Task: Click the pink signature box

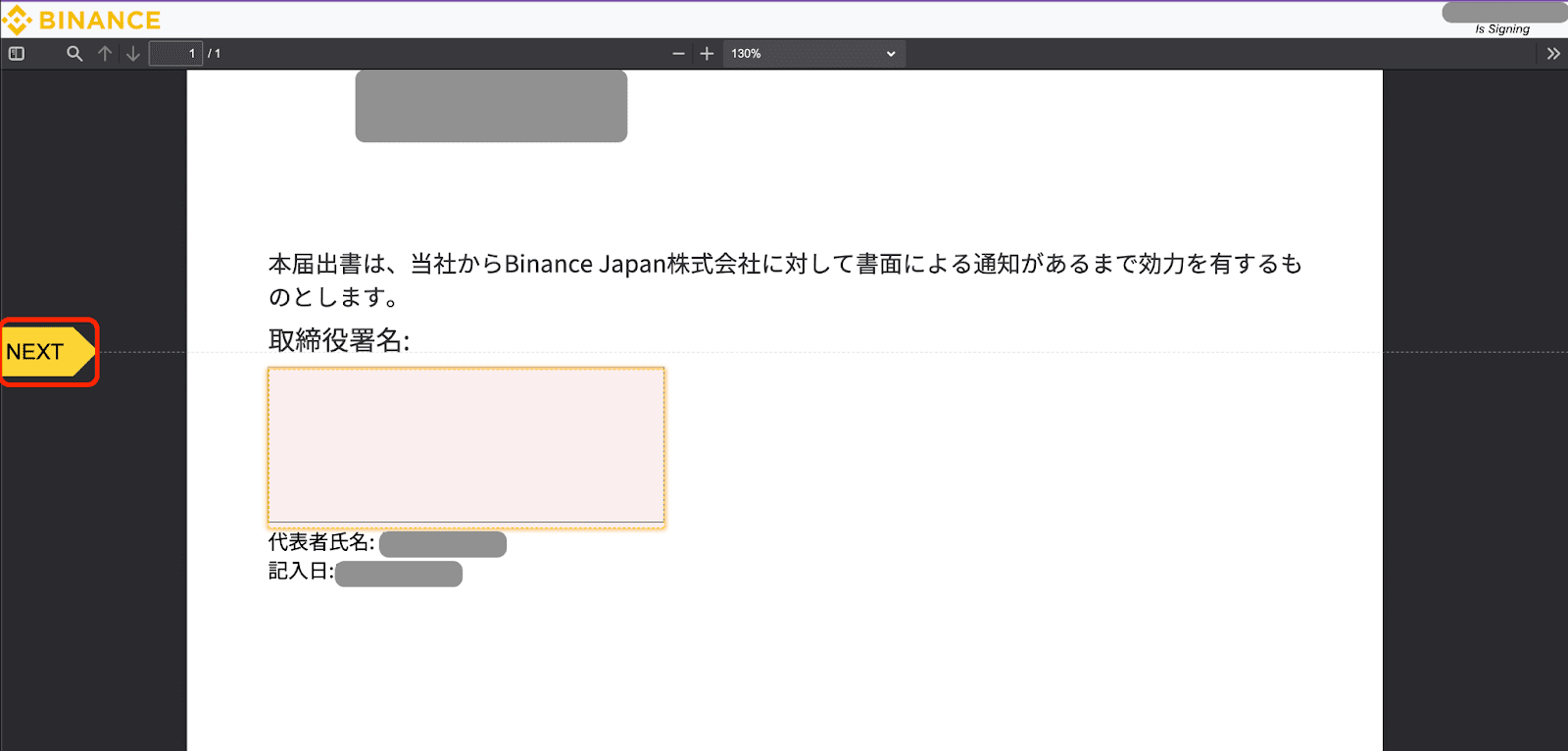Action: coord(466,447)
